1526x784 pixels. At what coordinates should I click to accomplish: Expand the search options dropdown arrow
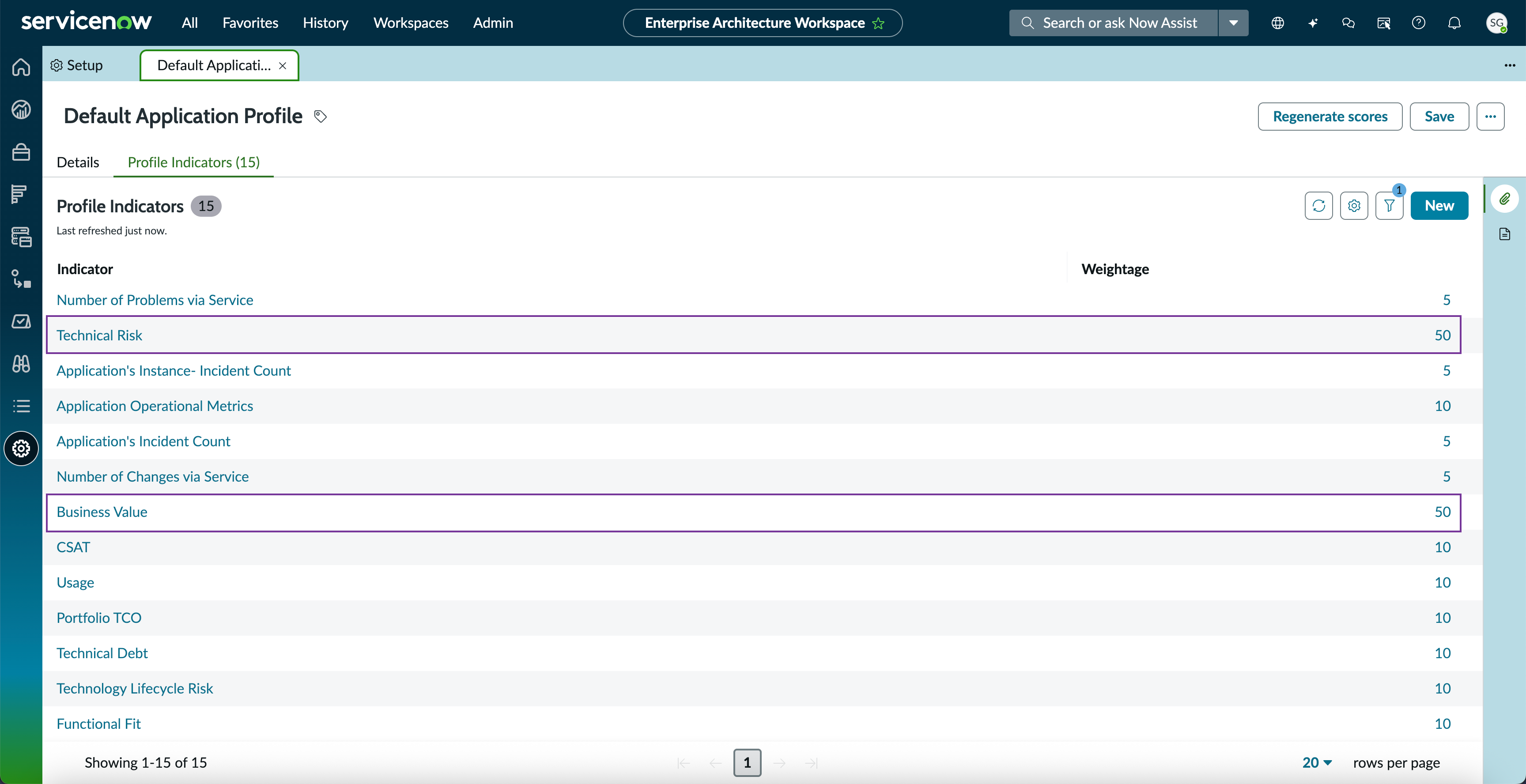coord(1233,23)
